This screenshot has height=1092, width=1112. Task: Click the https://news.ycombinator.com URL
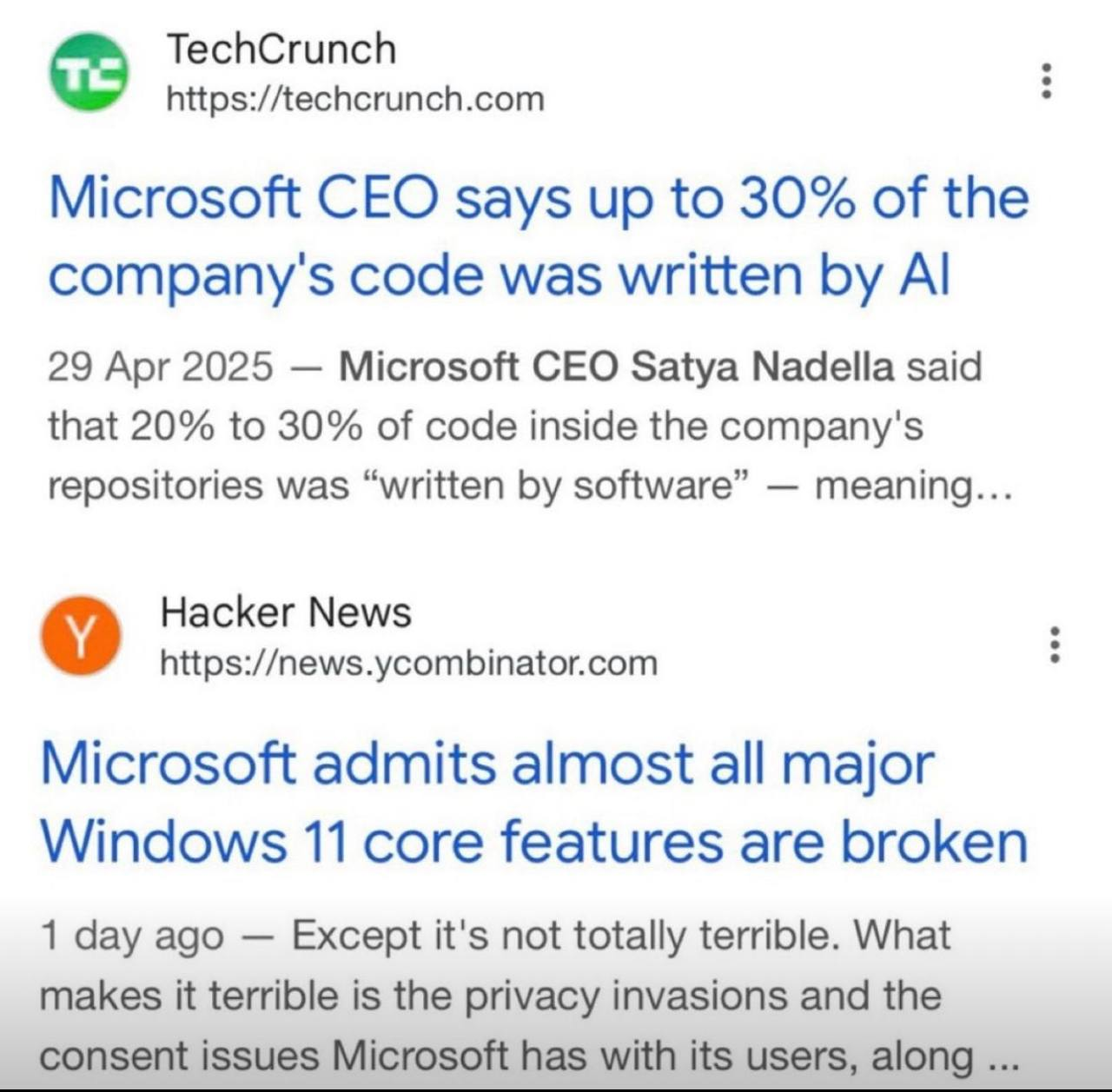[409, 663]
